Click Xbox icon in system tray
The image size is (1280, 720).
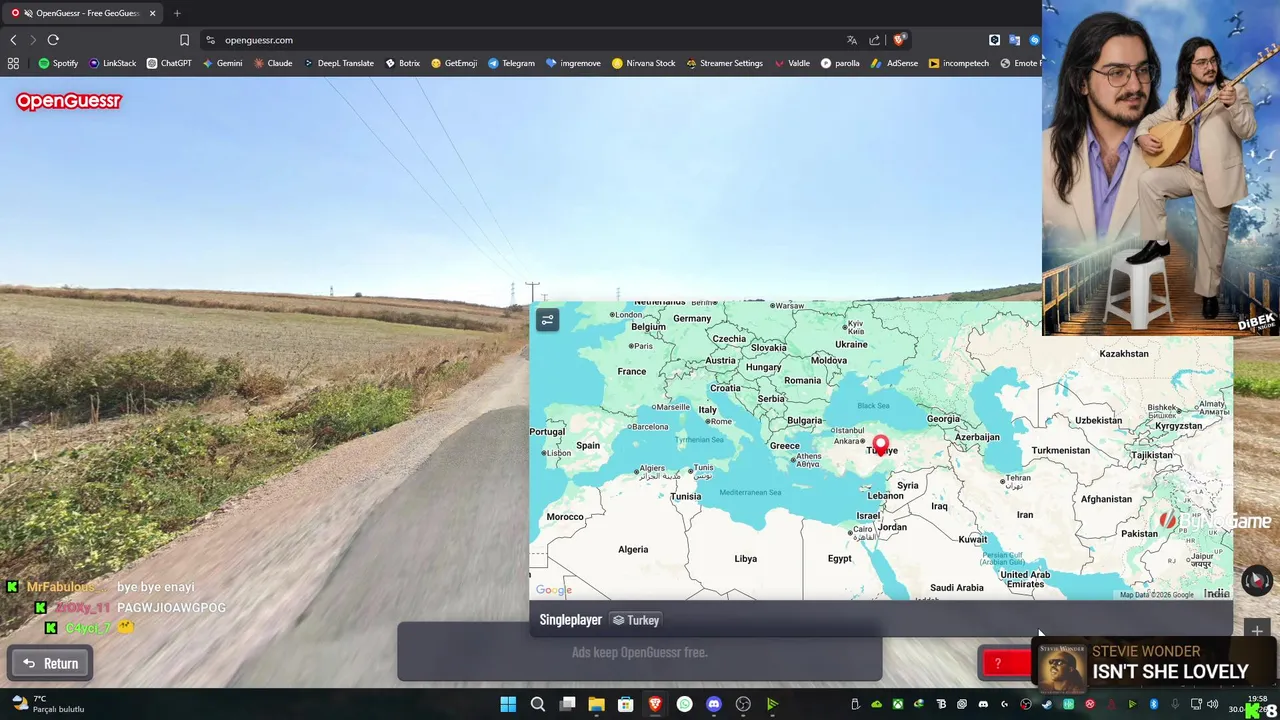(898, 704)
